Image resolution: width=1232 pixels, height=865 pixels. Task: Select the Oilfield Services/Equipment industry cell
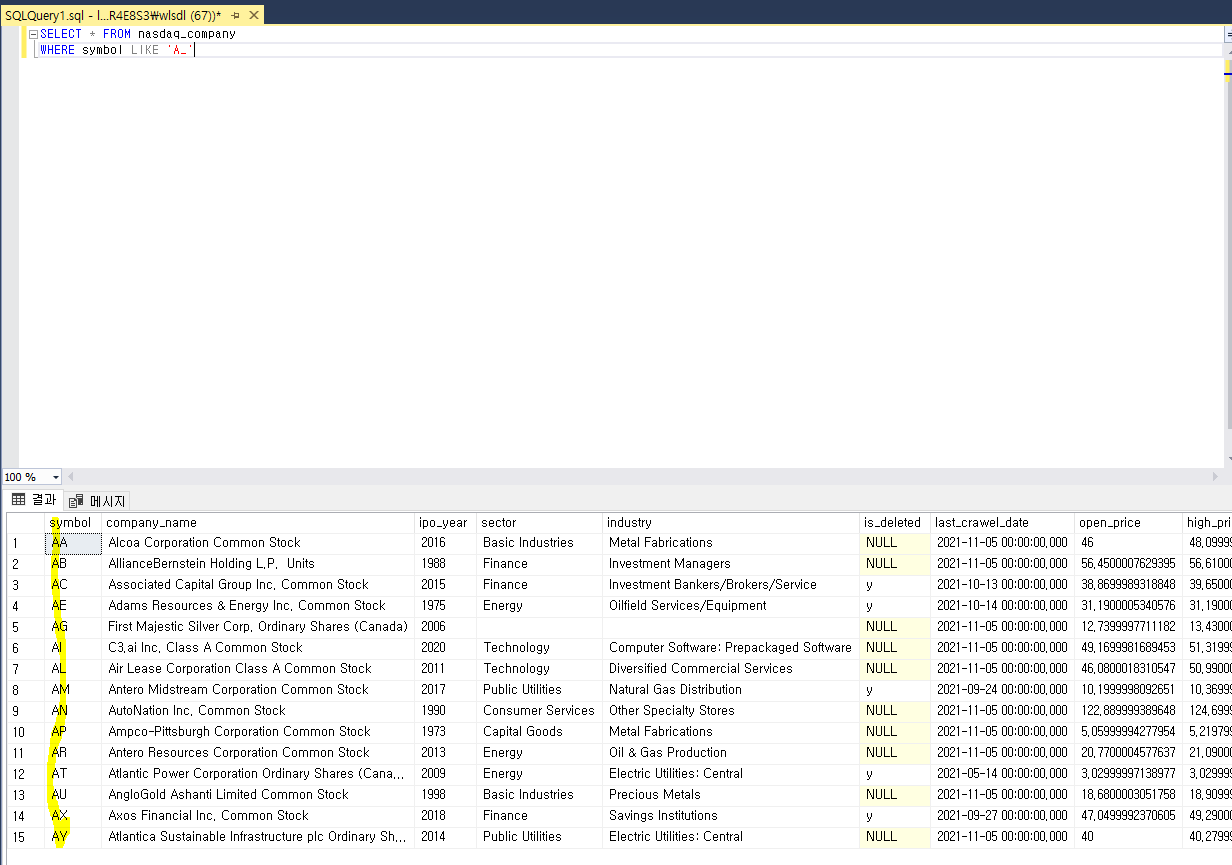tap(731, 606)
